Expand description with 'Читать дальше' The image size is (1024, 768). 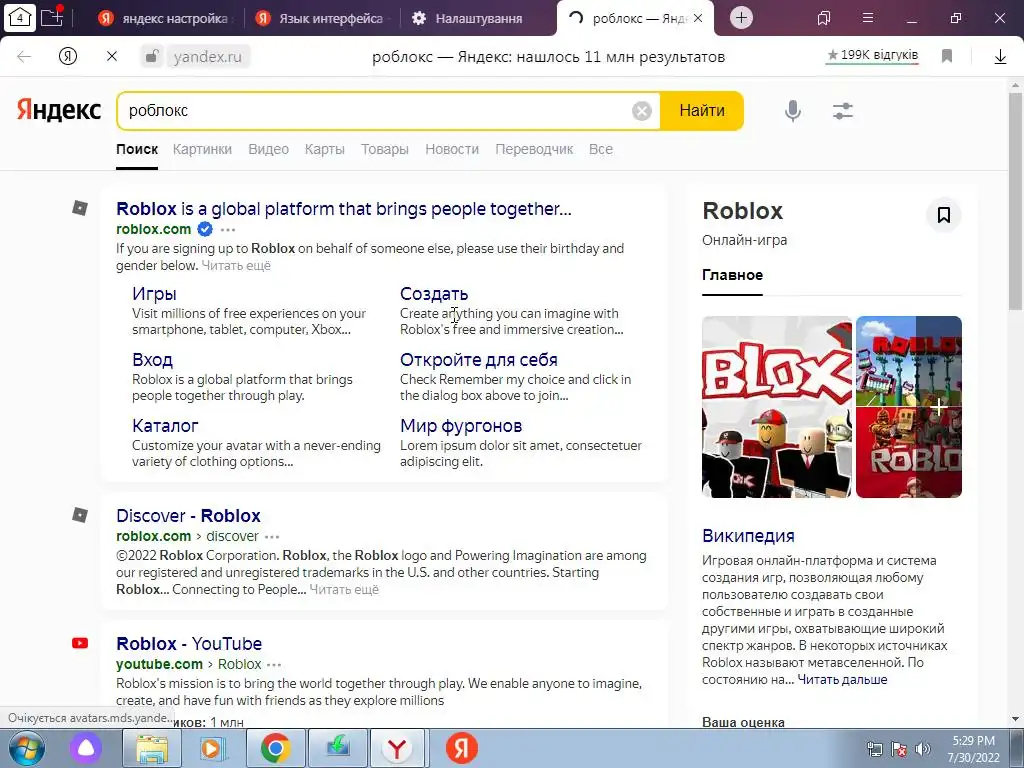pos(842,680)
